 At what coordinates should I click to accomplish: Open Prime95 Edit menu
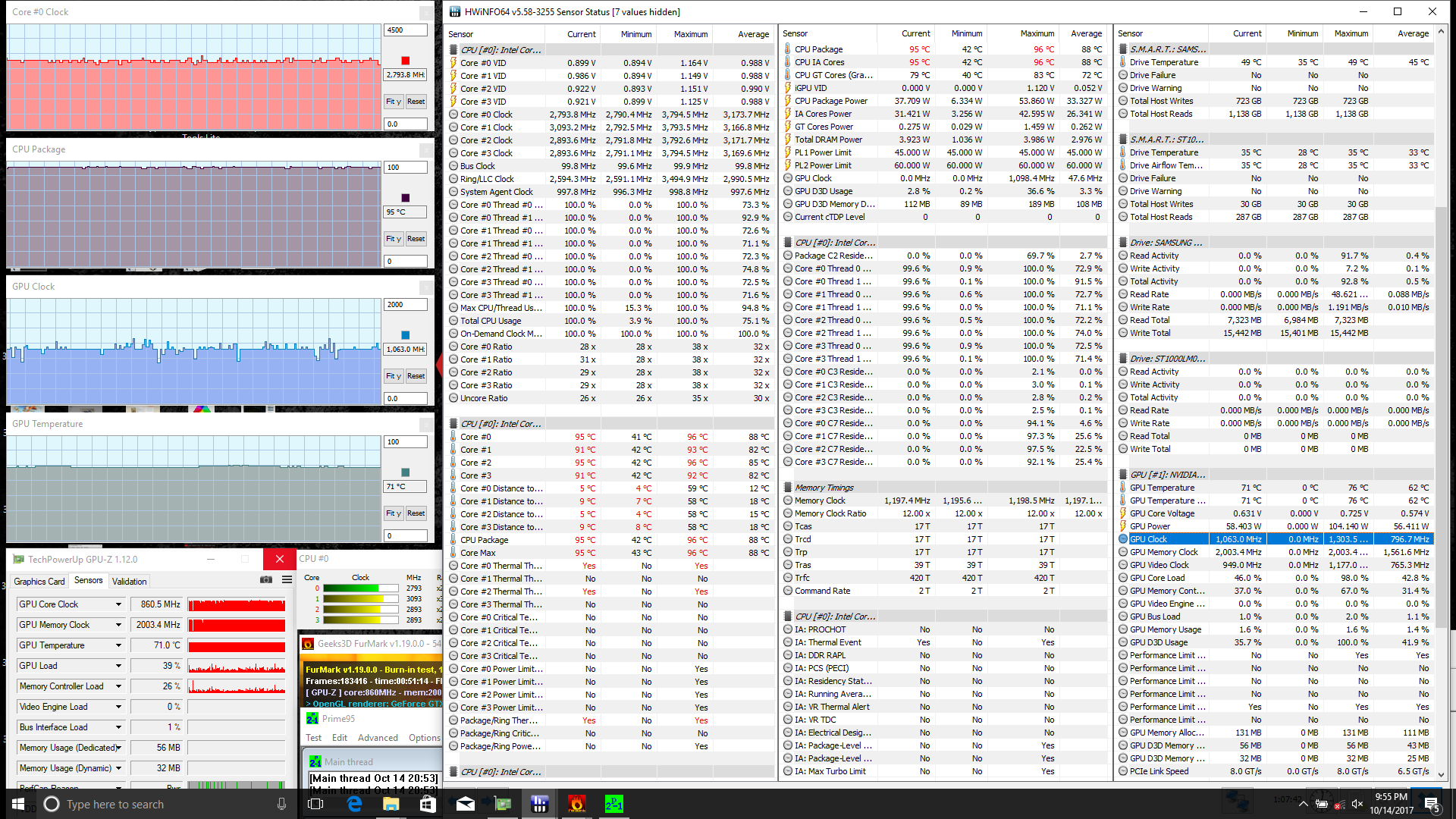340,738
